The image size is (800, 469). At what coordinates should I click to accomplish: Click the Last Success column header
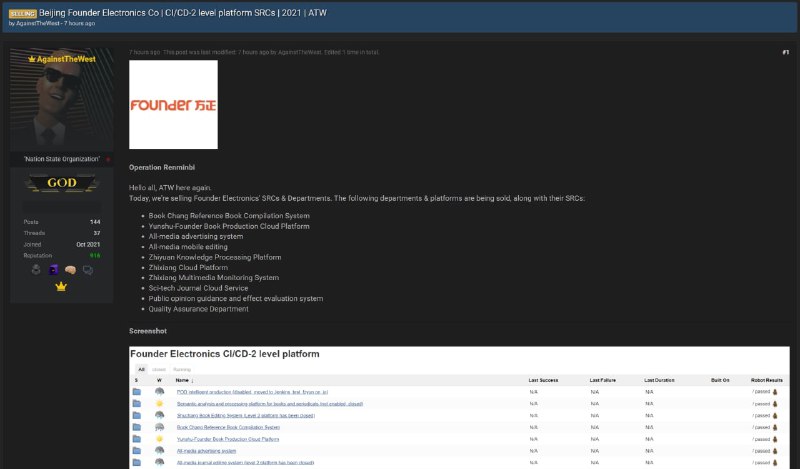pyautogui.click(x=543, y=380)
